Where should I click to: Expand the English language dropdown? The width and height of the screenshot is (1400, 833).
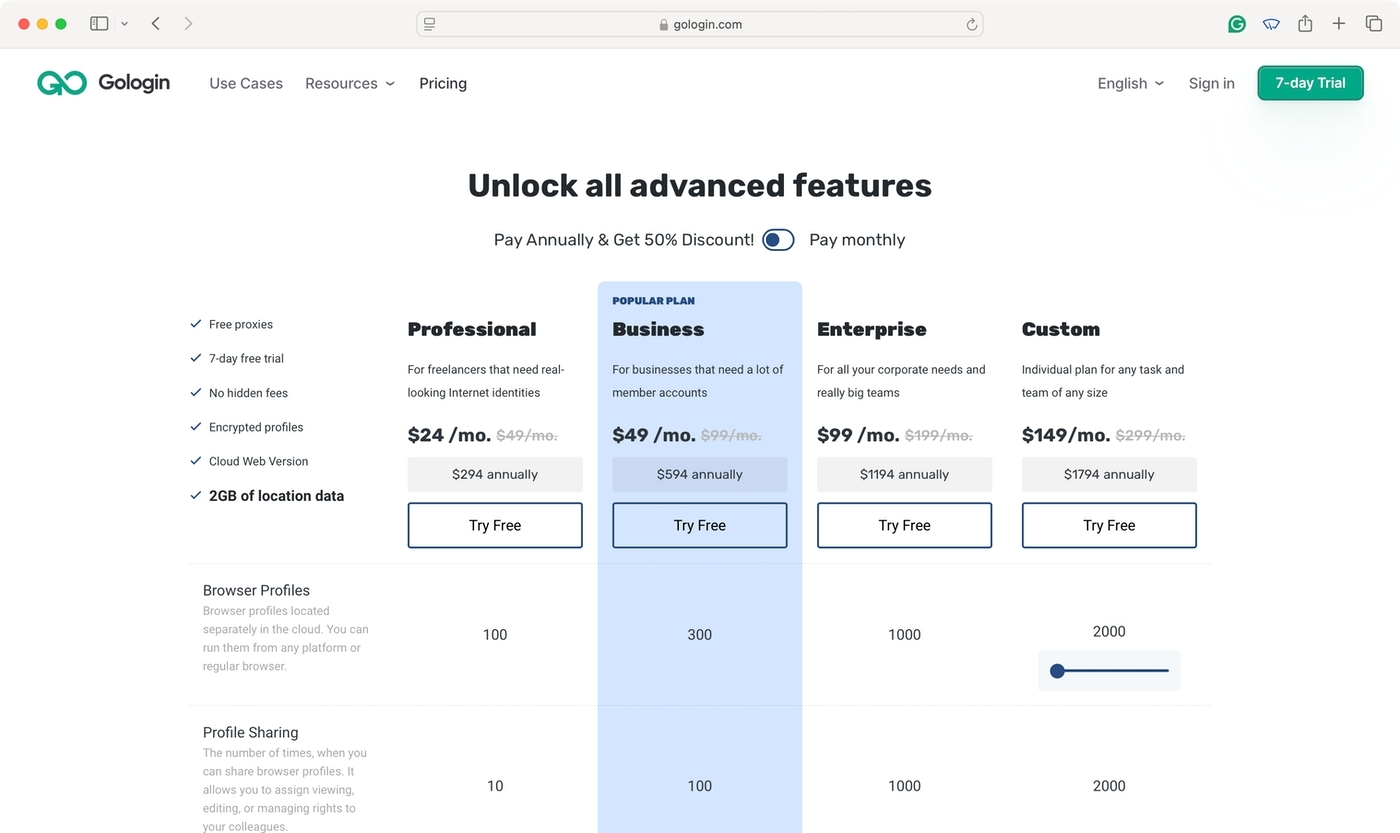click(1131, 83)
